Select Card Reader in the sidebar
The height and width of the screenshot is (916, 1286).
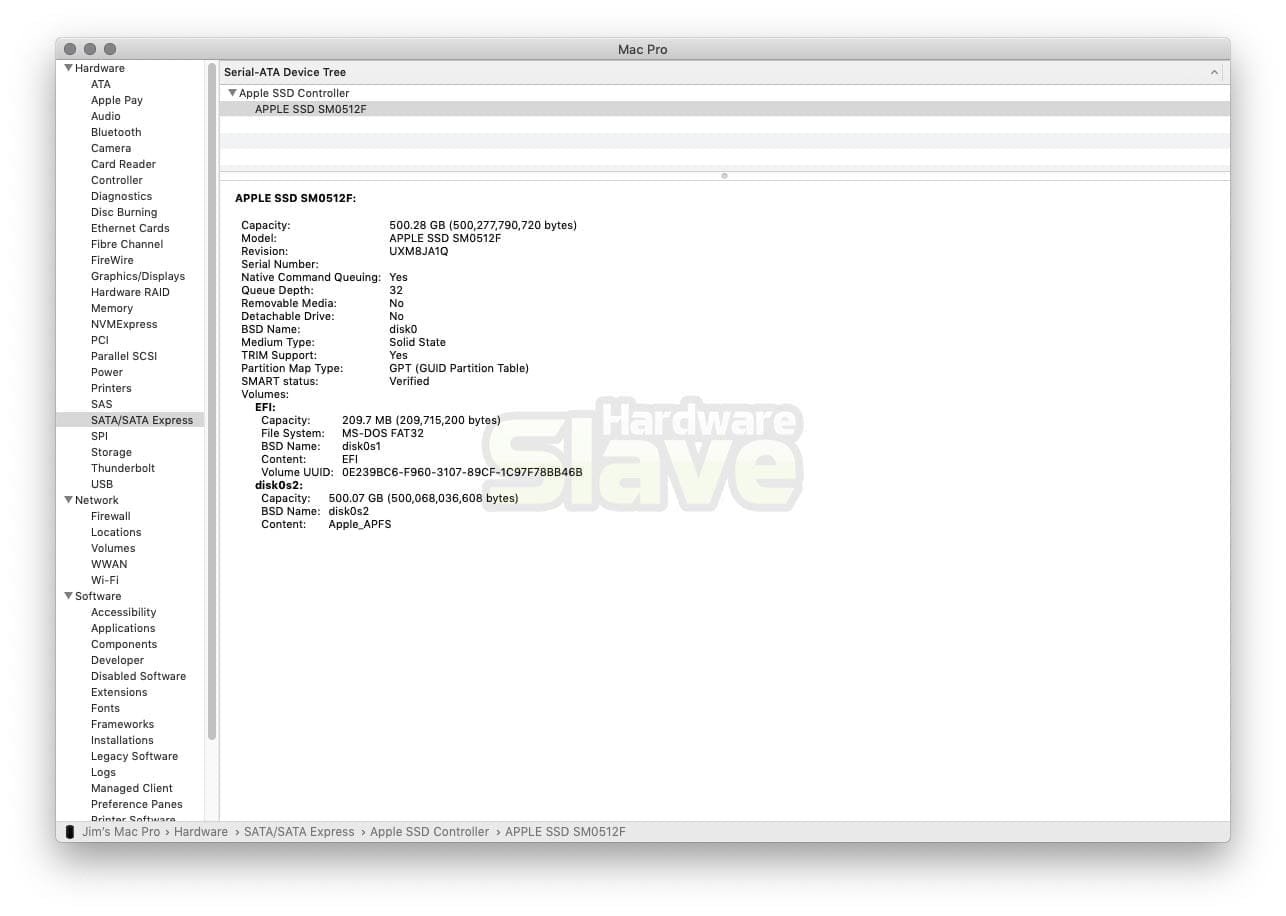click(123, 164)
